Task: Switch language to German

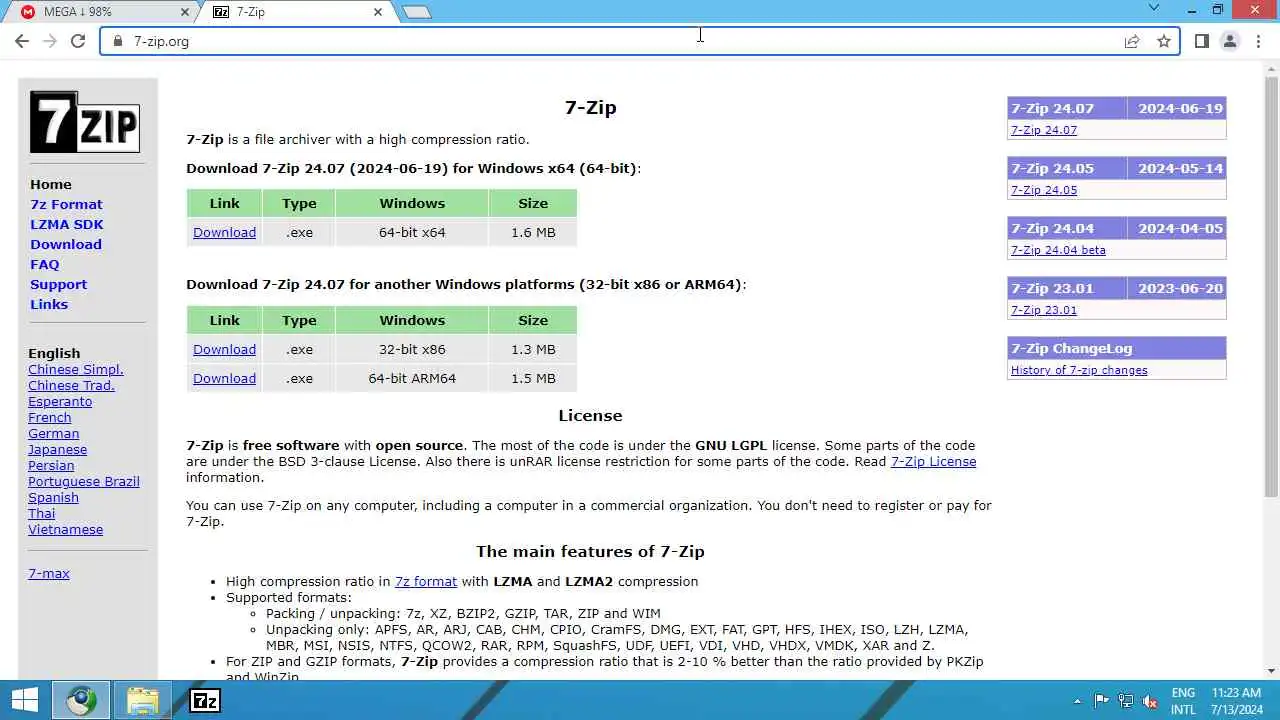Action: click(53, 433)
